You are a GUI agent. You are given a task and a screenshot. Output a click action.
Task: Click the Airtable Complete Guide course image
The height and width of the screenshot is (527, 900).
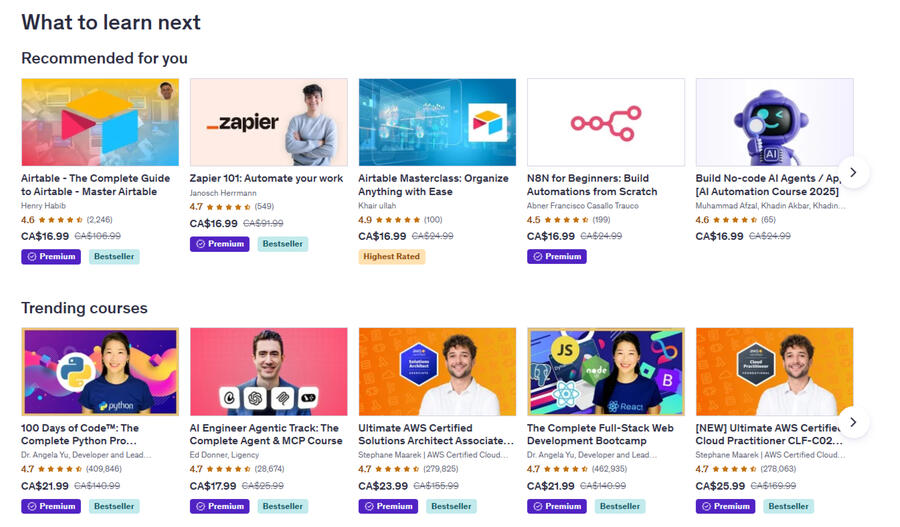click(x=100, y=122)
